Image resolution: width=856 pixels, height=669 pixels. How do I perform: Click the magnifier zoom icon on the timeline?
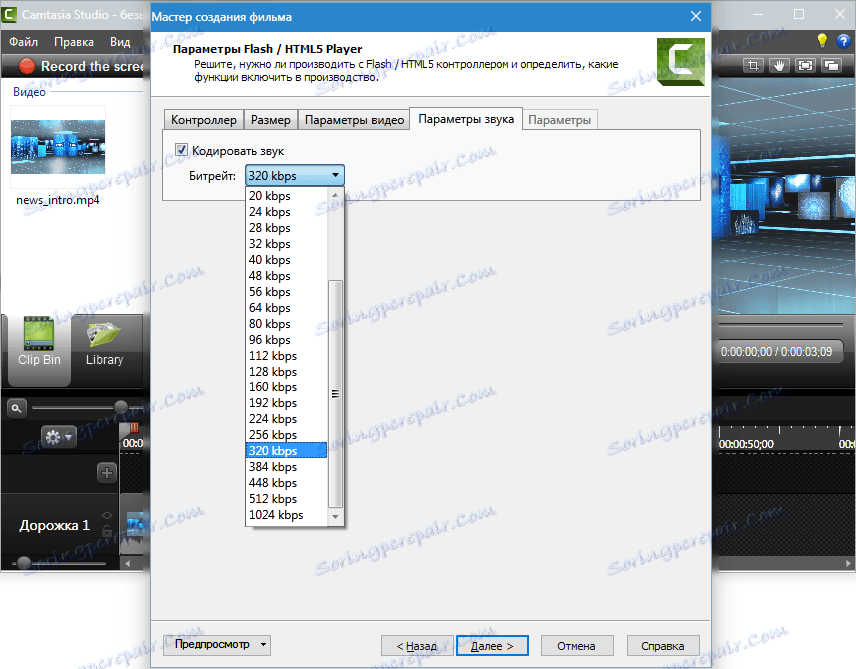(17, 407)
